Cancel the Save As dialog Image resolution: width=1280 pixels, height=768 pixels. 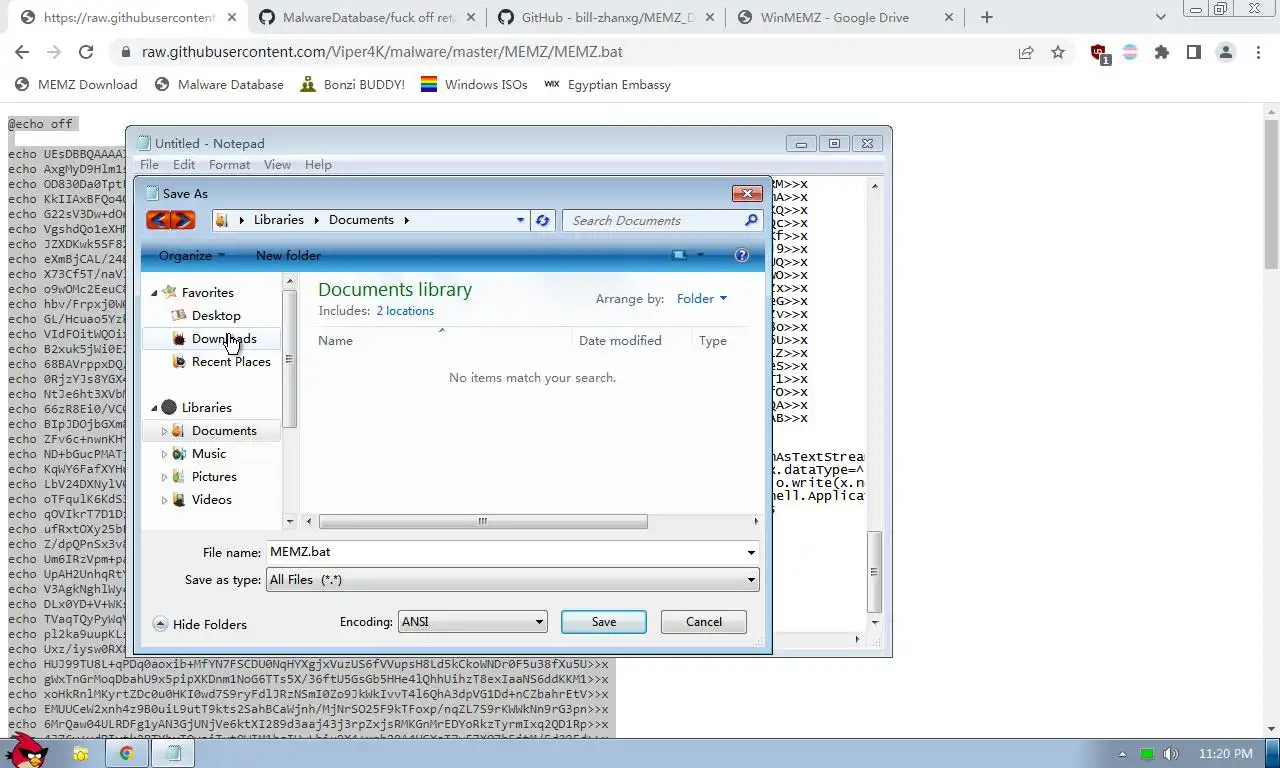click(x=704, y=622)
